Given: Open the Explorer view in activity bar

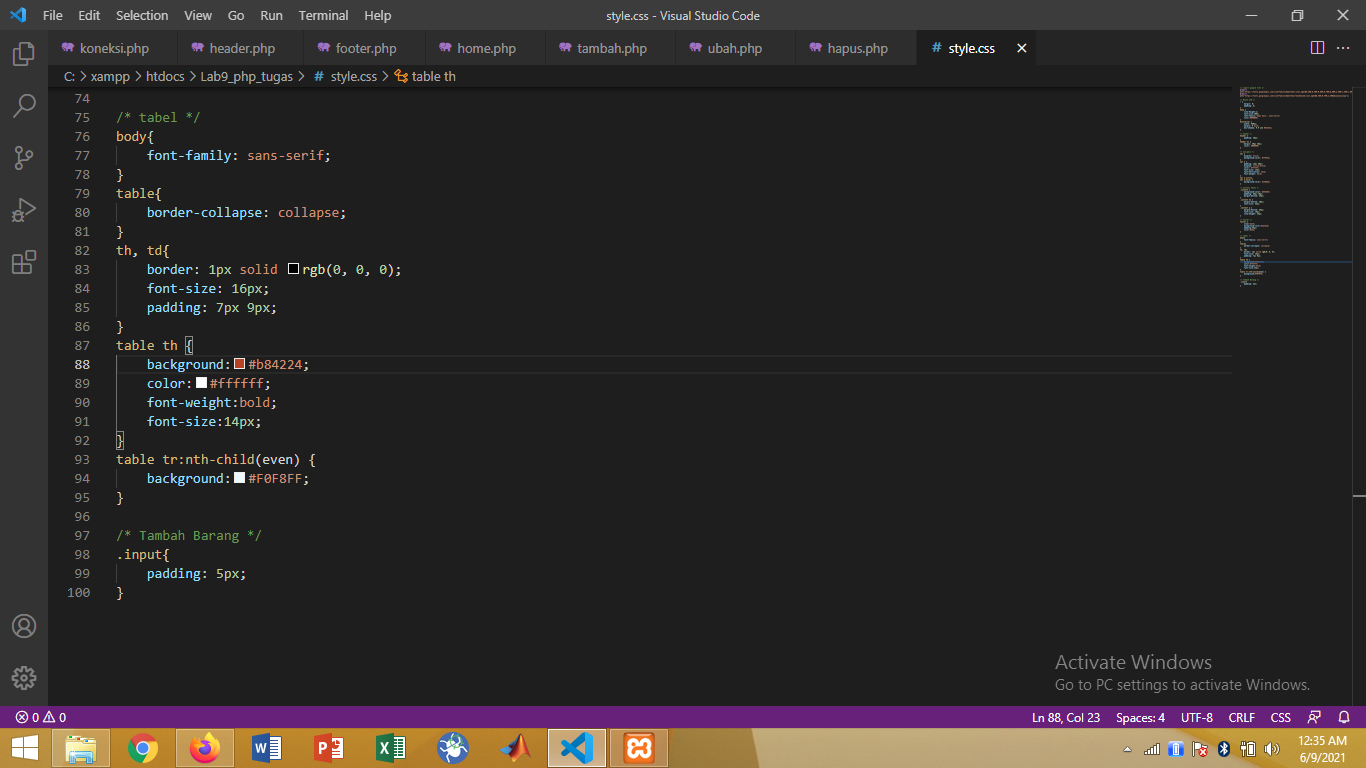Looking at the screenshot, I should pyautogui.click(x=24, y=54).
